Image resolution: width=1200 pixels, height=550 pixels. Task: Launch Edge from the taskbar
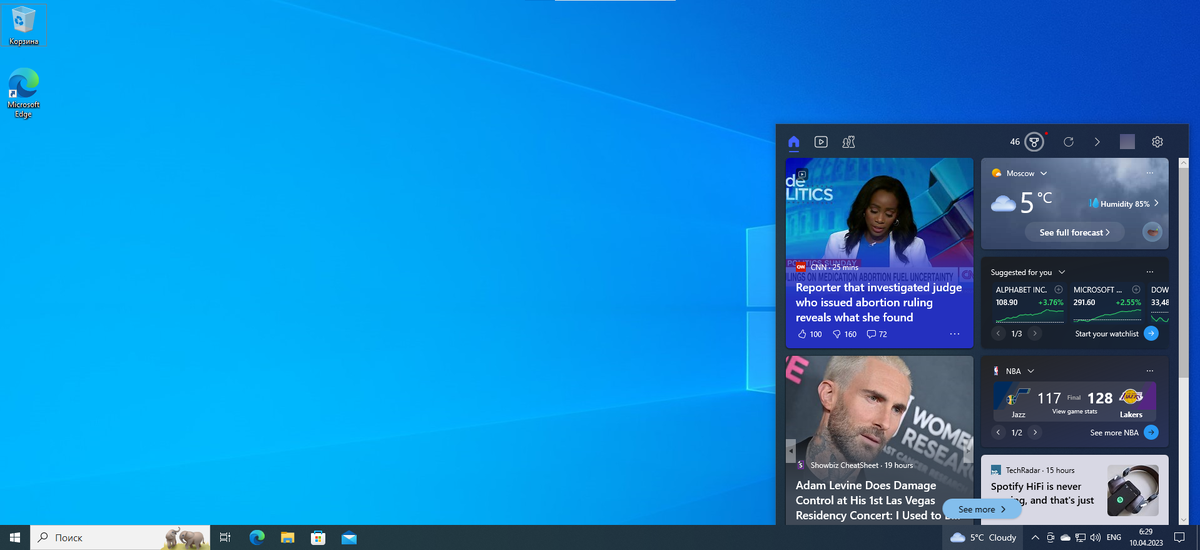(x=256, y=537)
